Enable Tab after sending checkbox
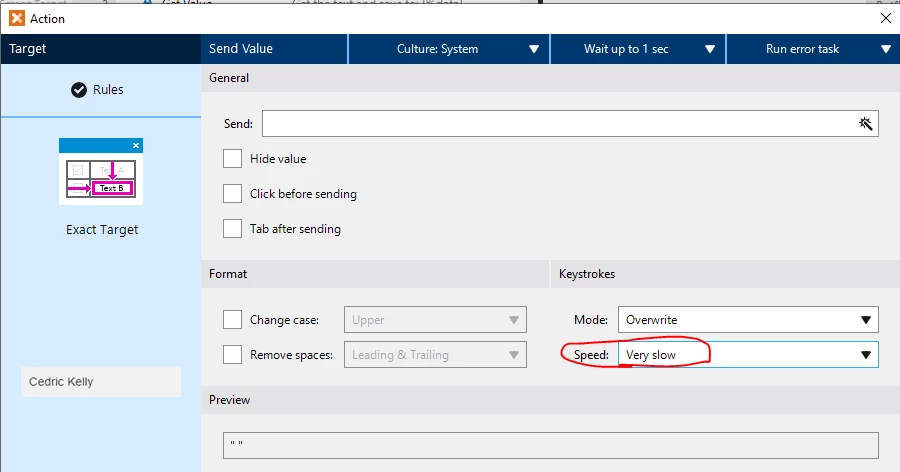The width and height of the screenshot is (900, 472). coord(232,229)
